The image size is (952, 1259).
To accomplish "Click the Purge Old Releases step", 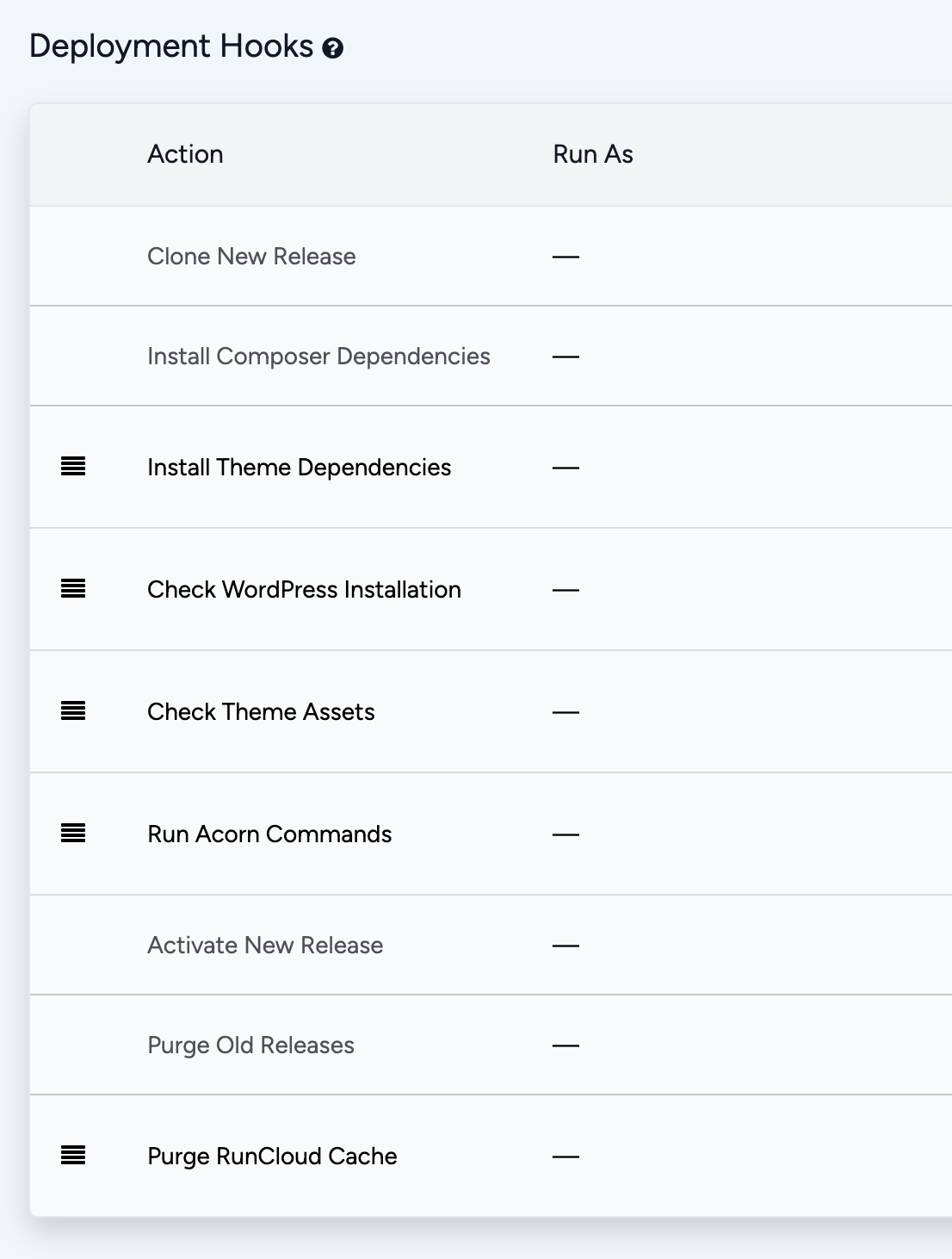I will (x=250, y=1045).
